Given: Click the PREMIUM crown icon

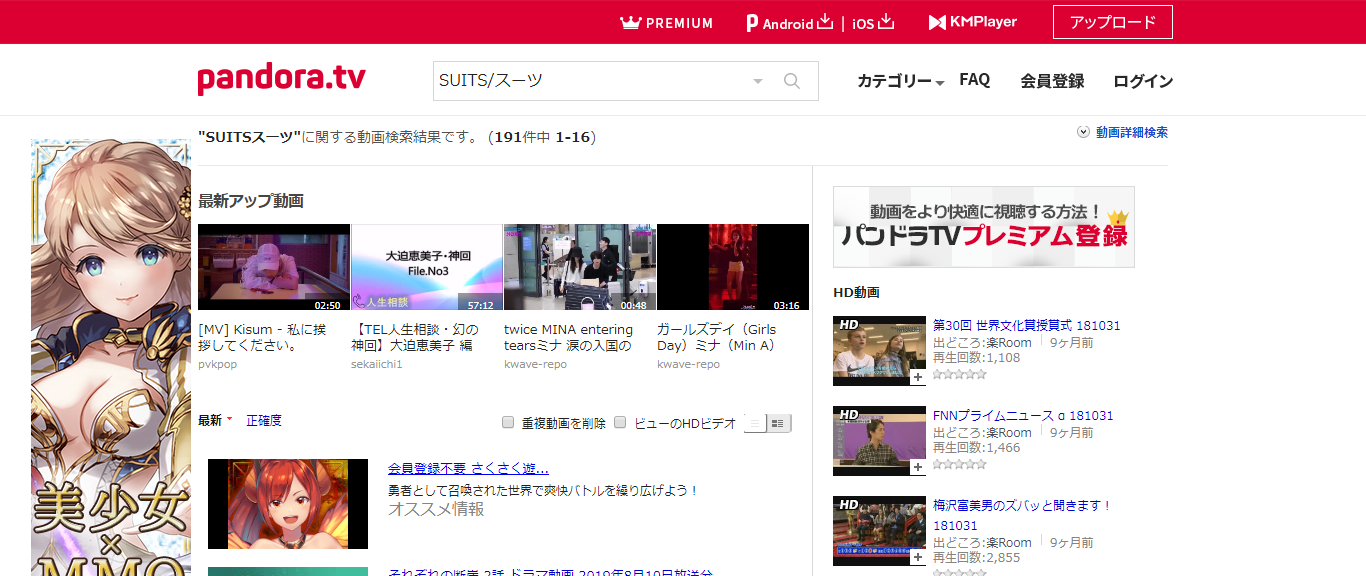Looking at the screenshot, I should [x=630, y=22].
